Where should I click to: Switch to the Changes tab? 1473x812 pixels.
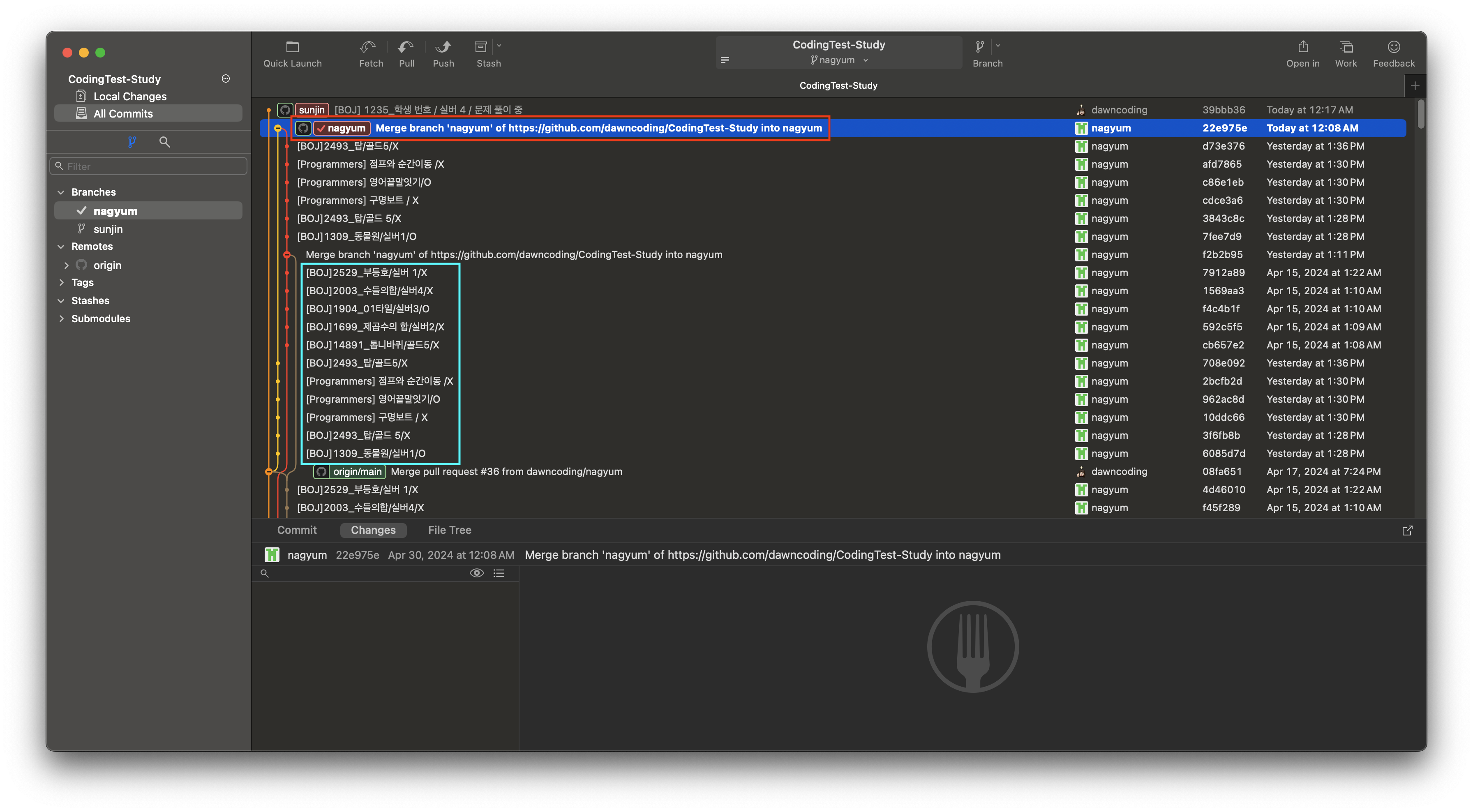pos(374,530)
